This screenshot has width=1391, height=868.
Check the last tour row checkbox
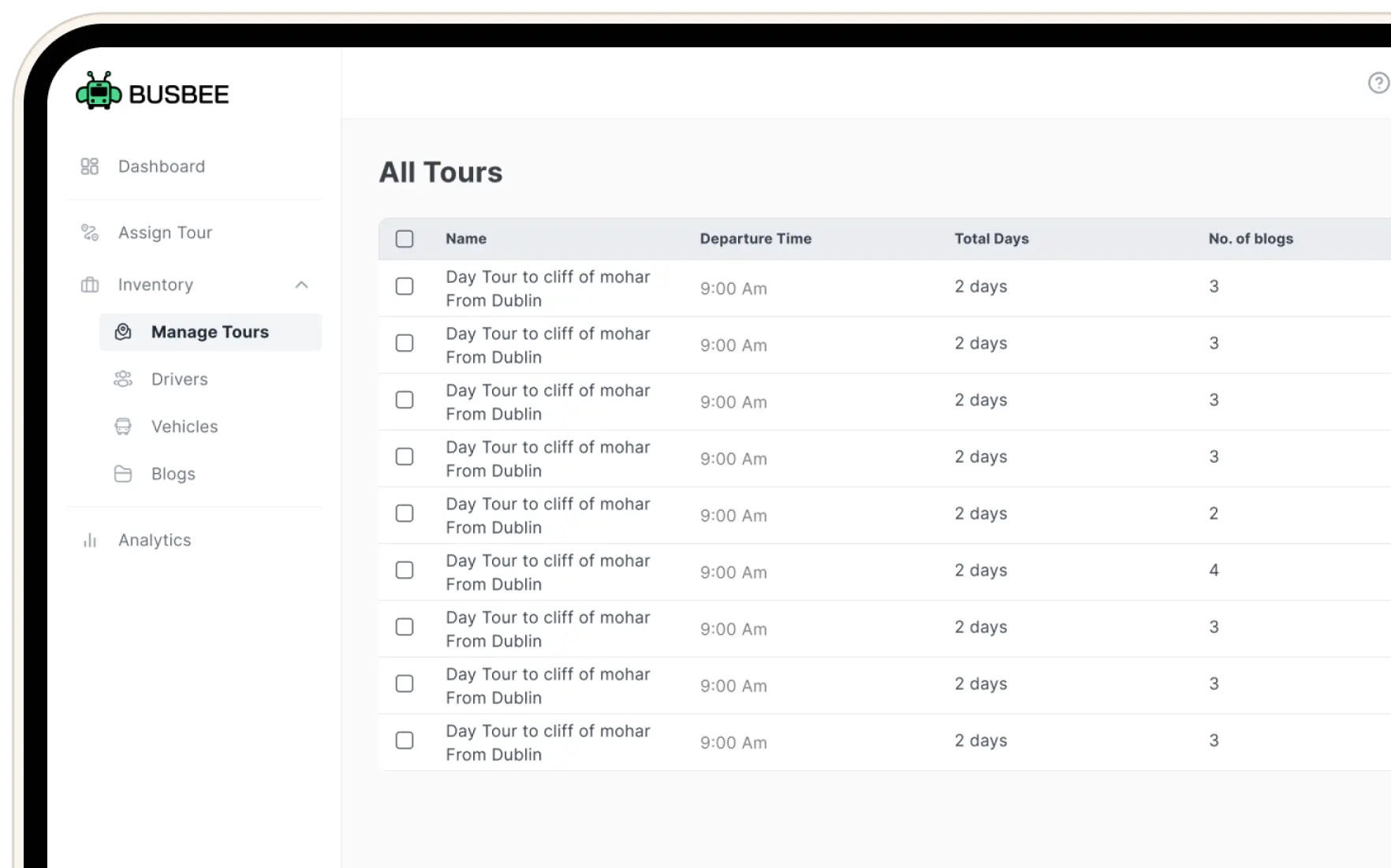405,740
